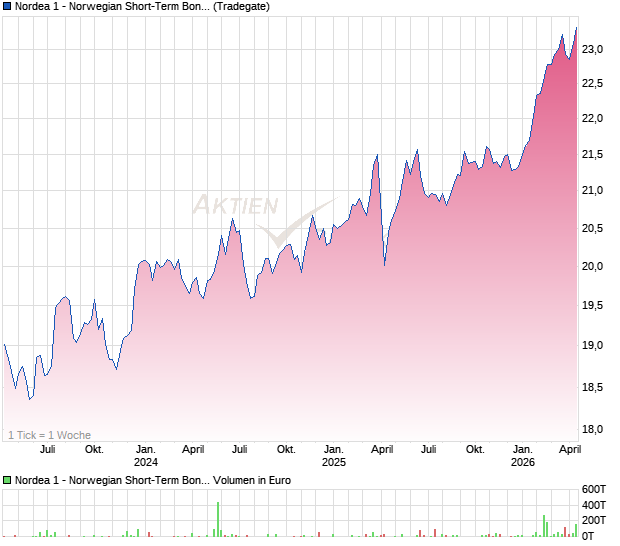Click the '1 Tick = 1 Woche' note
The height and width of the screenshot is (546, 620).
(x=49, y=435)
